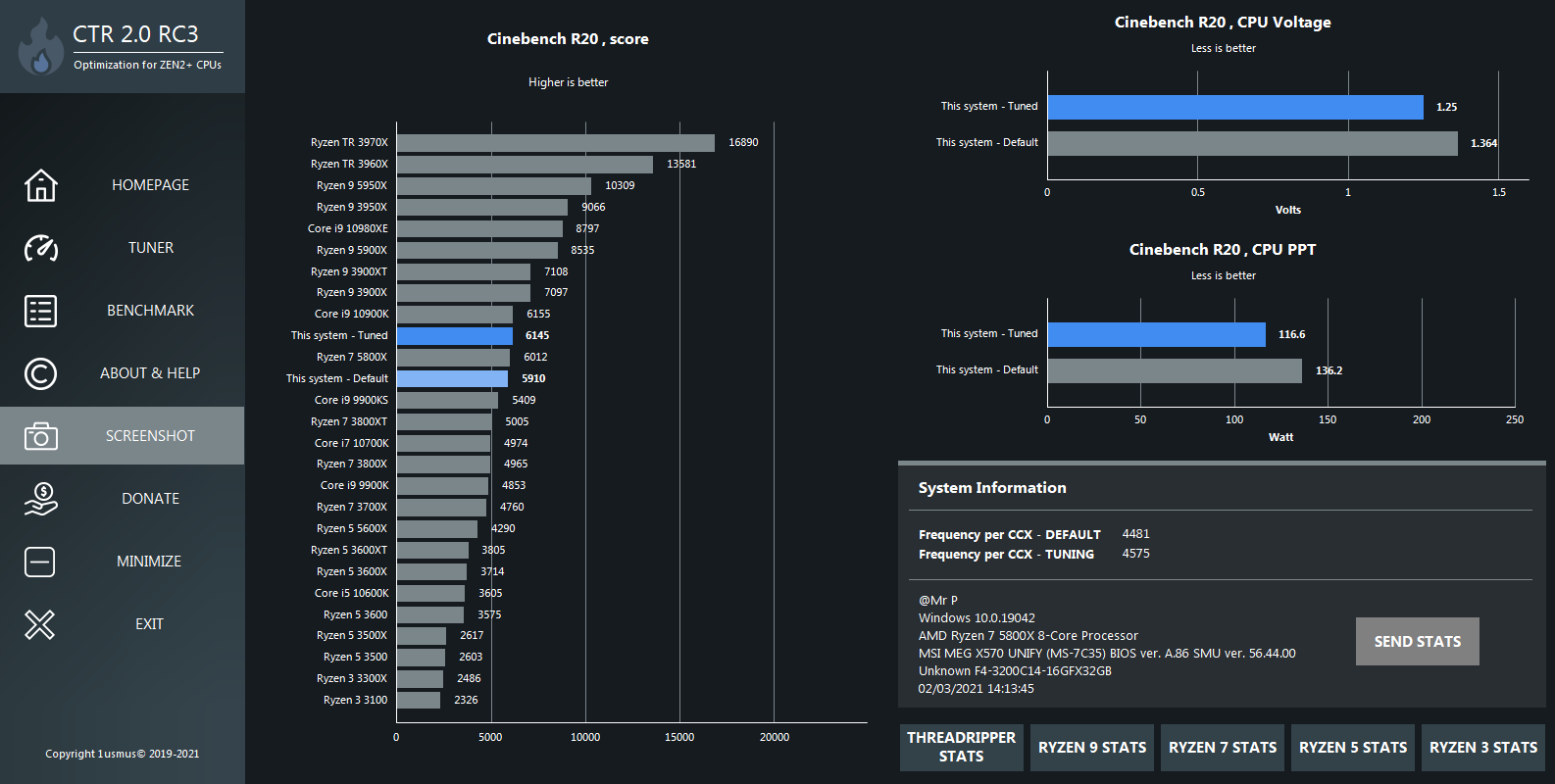Click the tuner gauge icon
1555x784 pixels.
coord(40,248)
